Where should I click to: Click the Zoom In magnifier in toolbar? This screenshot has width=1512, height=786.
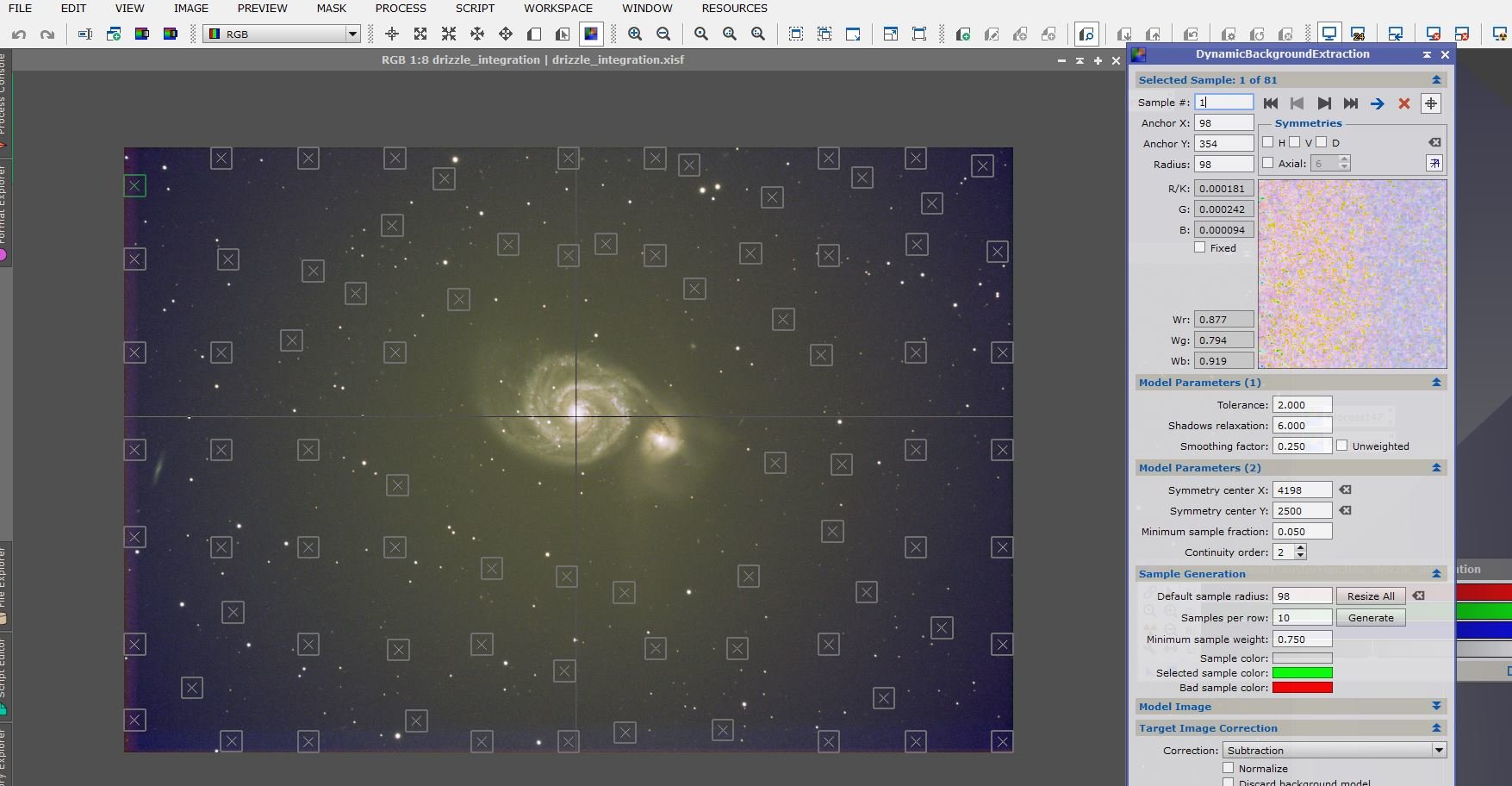[635, 34]
